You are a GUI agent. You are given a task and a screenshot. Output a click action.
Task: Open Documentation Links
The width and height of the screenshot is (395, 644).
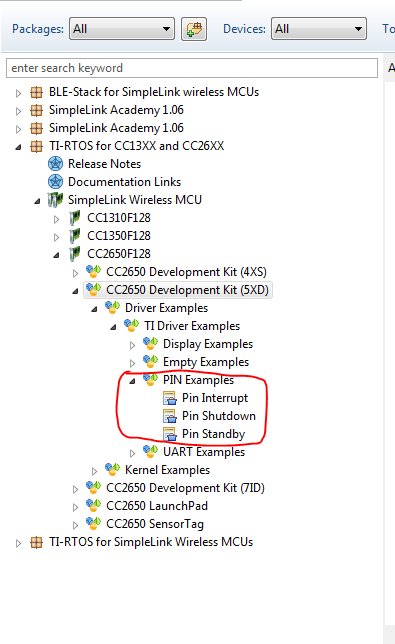click(x=124, y=182)
